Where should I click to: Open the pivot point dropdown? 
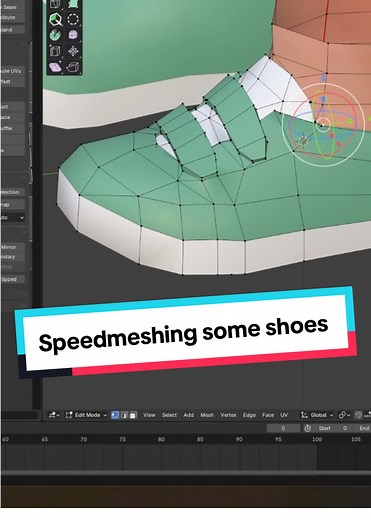click(x=344, y=415)
